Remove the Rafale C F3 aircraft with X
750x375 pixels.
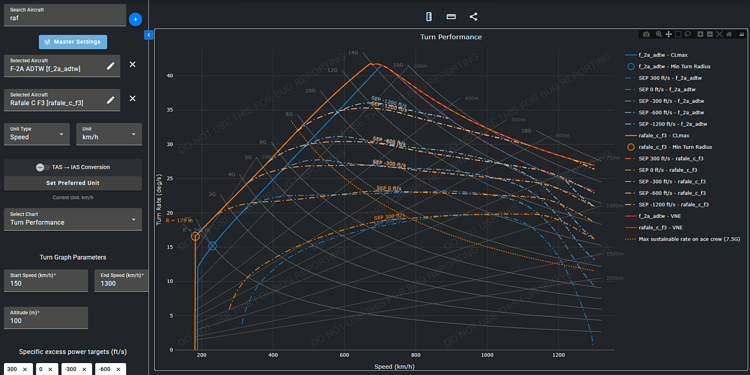click(x=132, y=98)
